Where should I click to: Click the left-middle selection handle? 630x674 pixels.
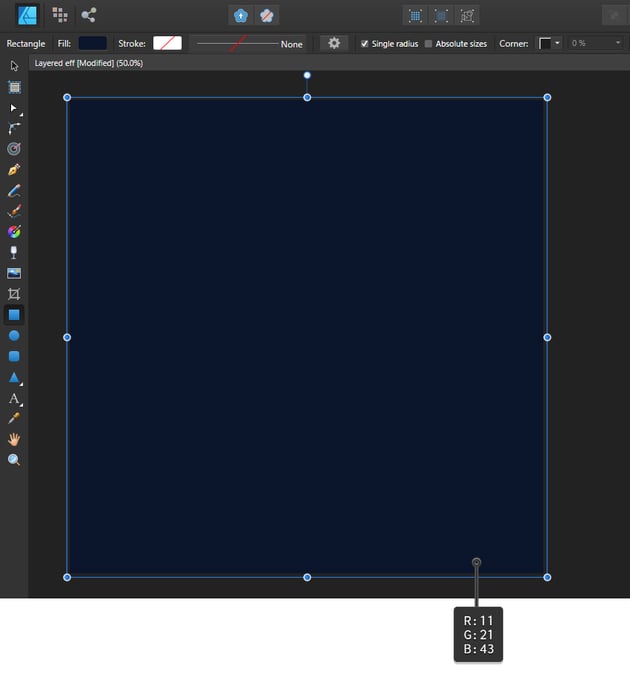pyautogui.click(x=67, y=337)
